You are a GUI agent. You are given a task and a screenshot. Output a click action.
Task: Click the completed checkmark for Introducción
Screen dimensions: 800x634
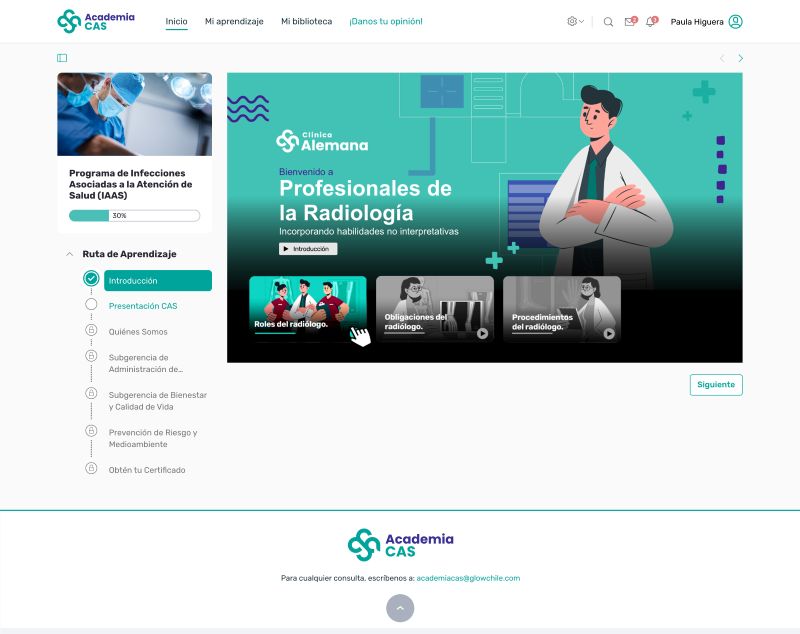(x=91, y=279)
